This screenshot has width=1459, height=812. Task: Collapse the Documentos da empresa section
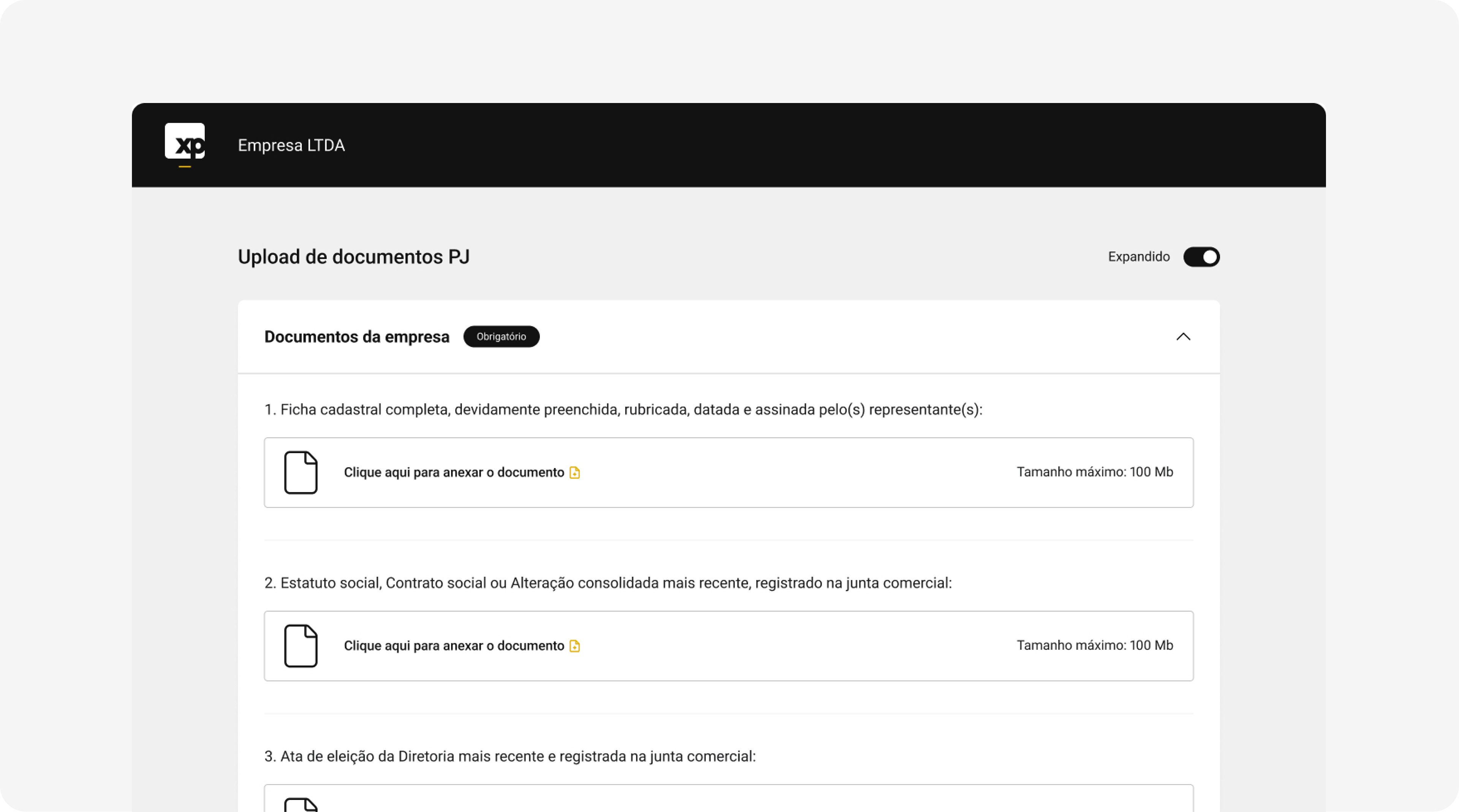click(1183, 337)
